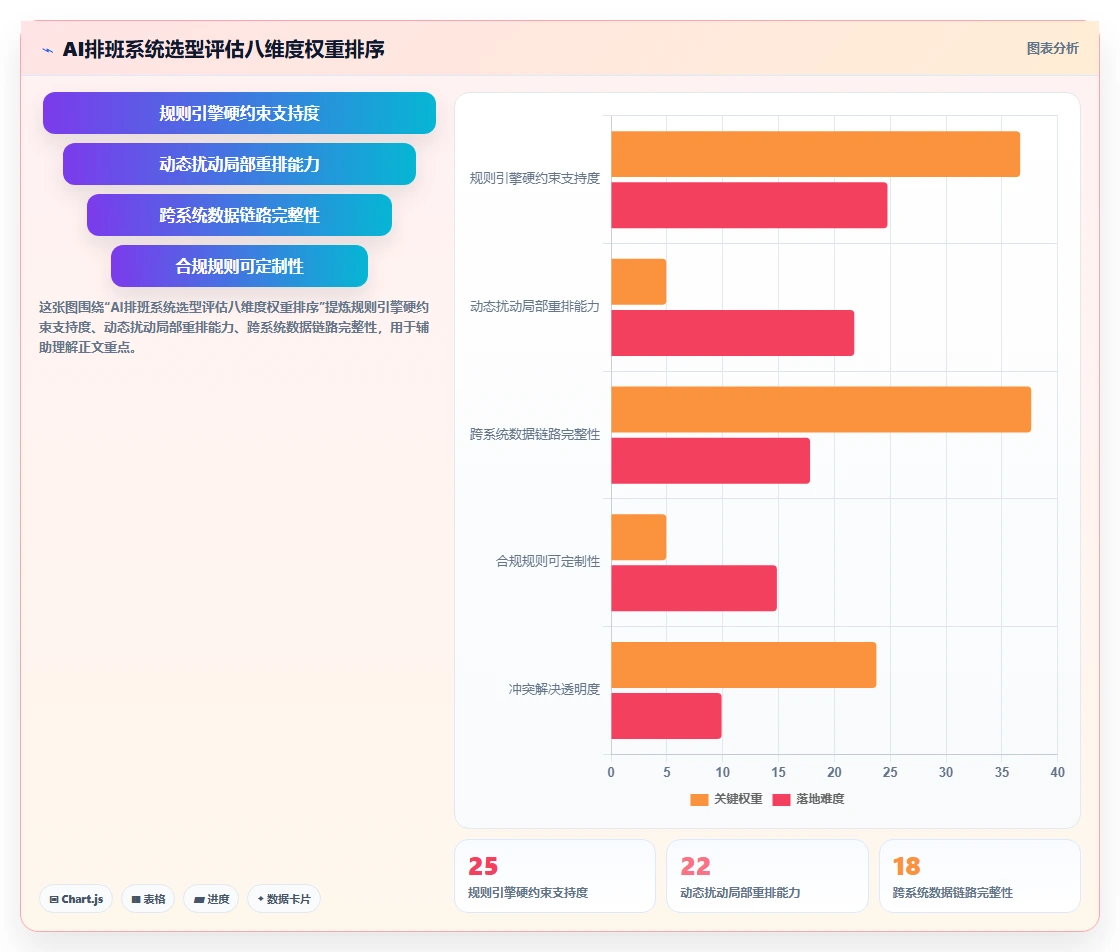Click the card caption 动态扰动局部重排能力
This screenshot has height=952, width=1120.
pos(740,893)
